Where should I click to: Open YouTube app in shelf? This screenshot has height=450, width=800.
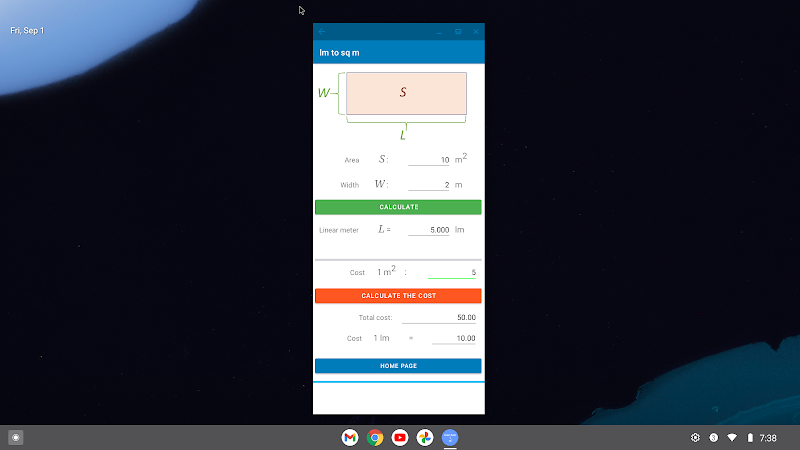[x=400, y=438]
